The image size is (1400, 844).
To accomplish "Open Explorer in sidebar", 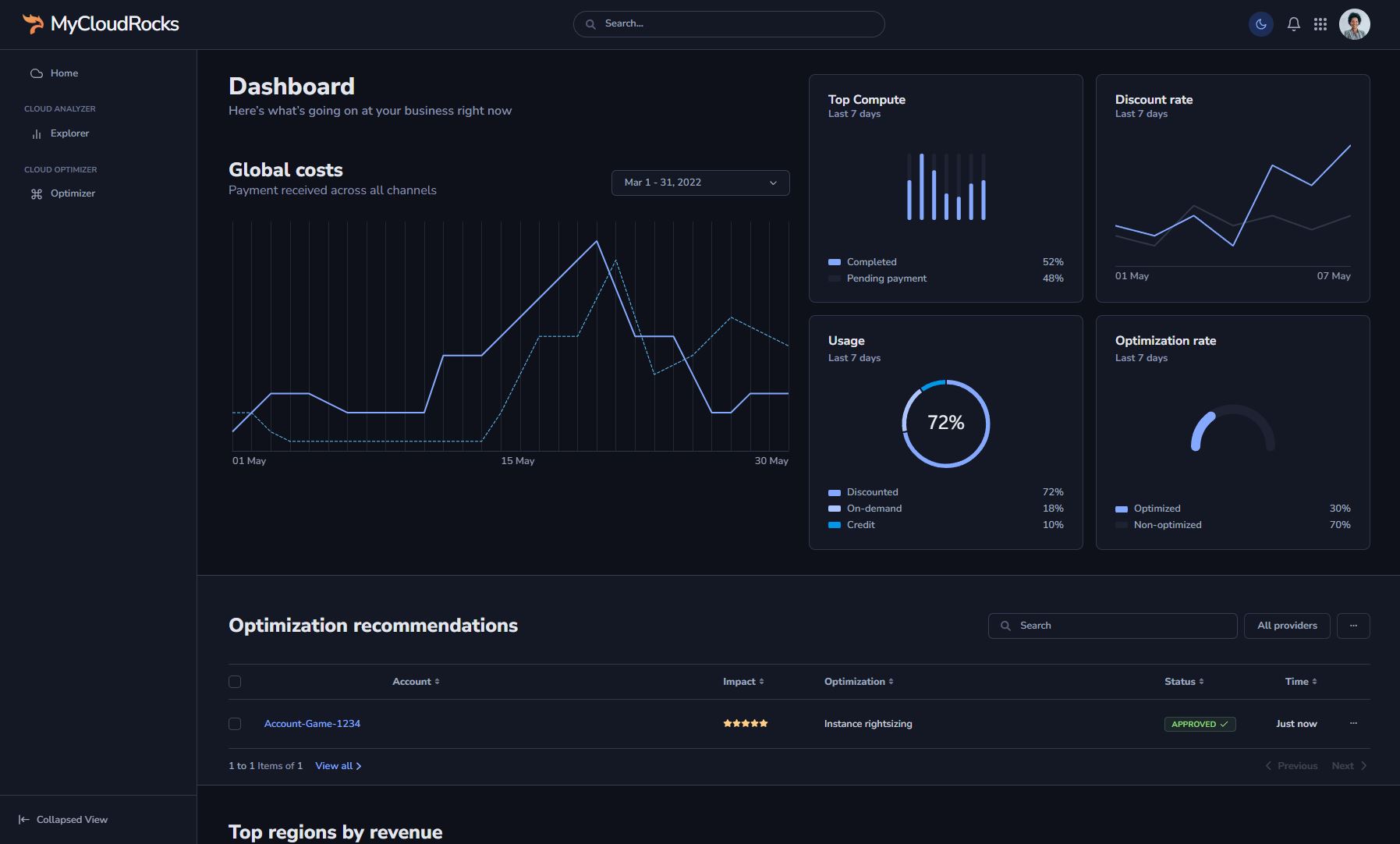I will [x=69, y=133].
